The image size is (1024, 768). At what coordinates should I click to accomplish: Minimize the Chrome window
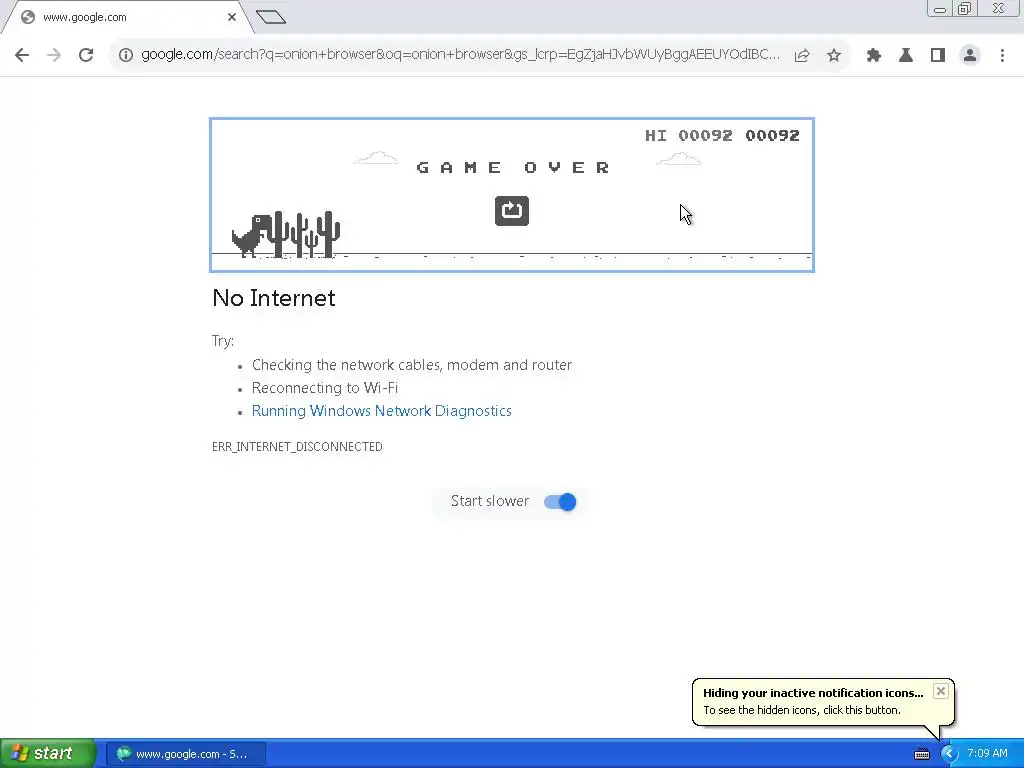pos(940,9)
